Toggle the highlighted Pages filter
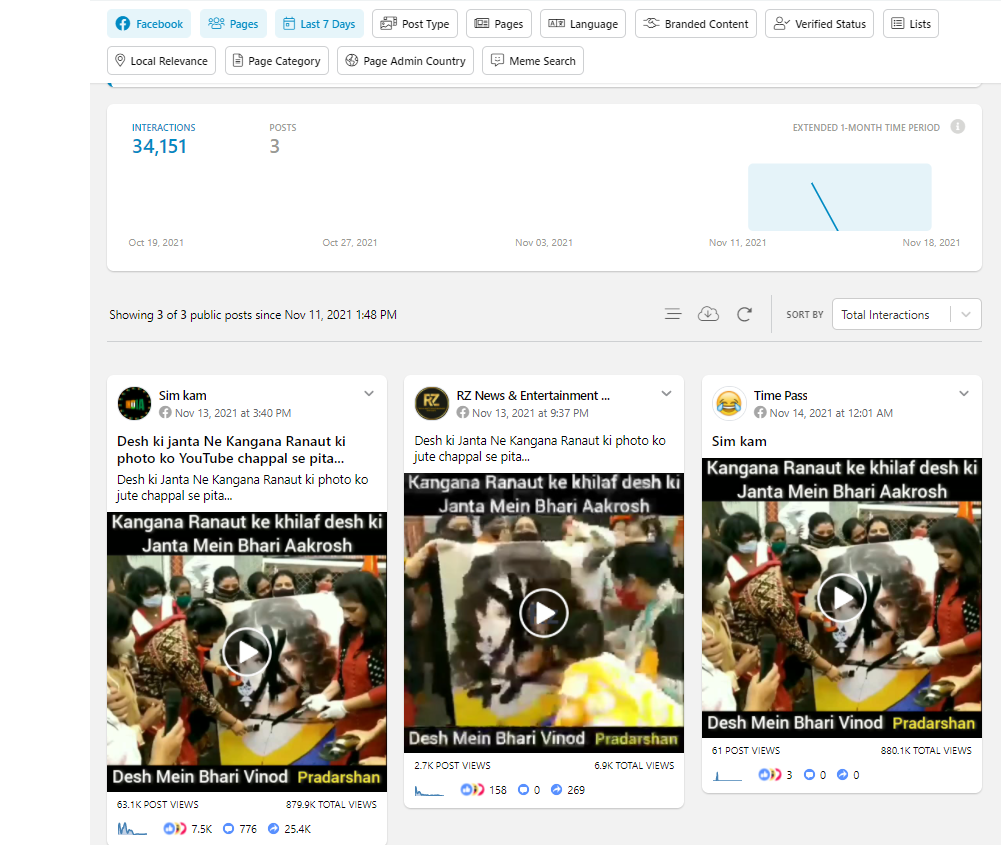The image size is (1001, 845). point(233,24)
